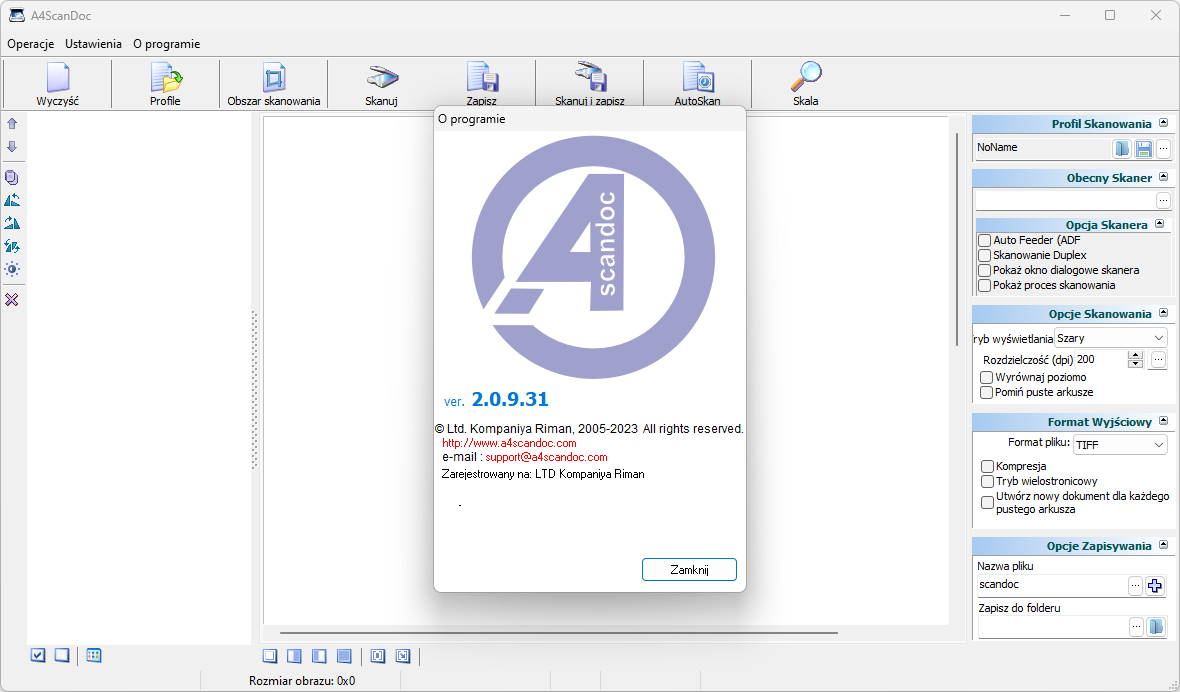Click the flip/rotate both ways icon
The image size is (1180, 692).
[12, 246]
